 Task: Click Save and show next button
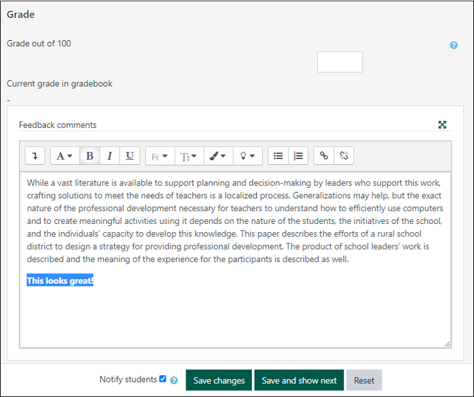point(299,380)
